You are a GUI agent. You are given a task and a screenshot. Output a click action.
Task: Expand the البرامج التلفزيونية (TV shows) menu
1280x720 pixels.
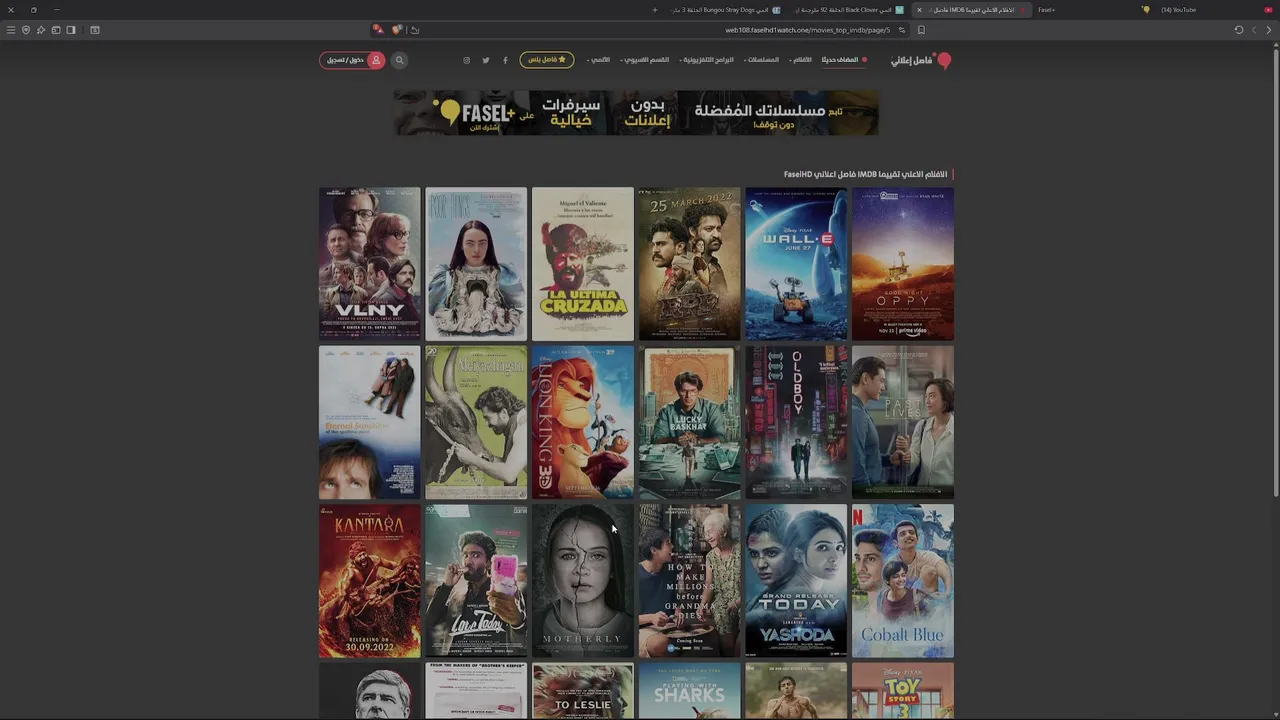(x=707, y=60)
